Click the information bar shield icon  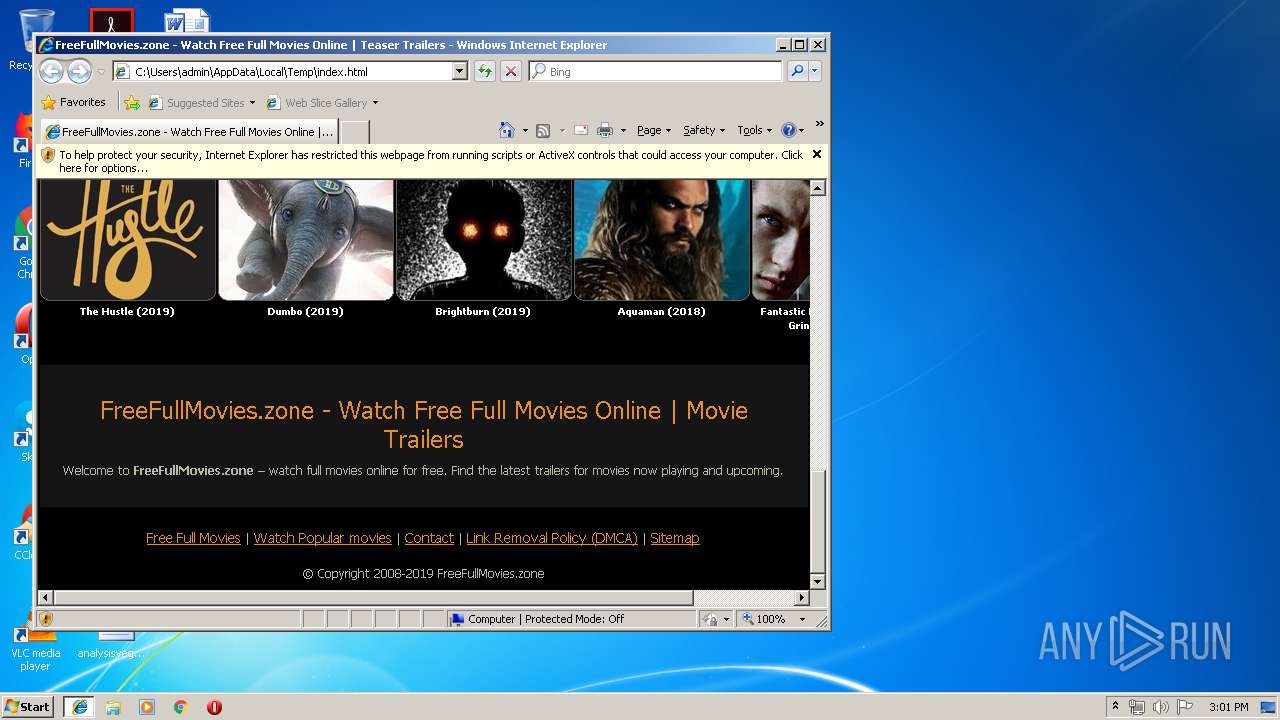pyautogui.click(x=48, y=155)
